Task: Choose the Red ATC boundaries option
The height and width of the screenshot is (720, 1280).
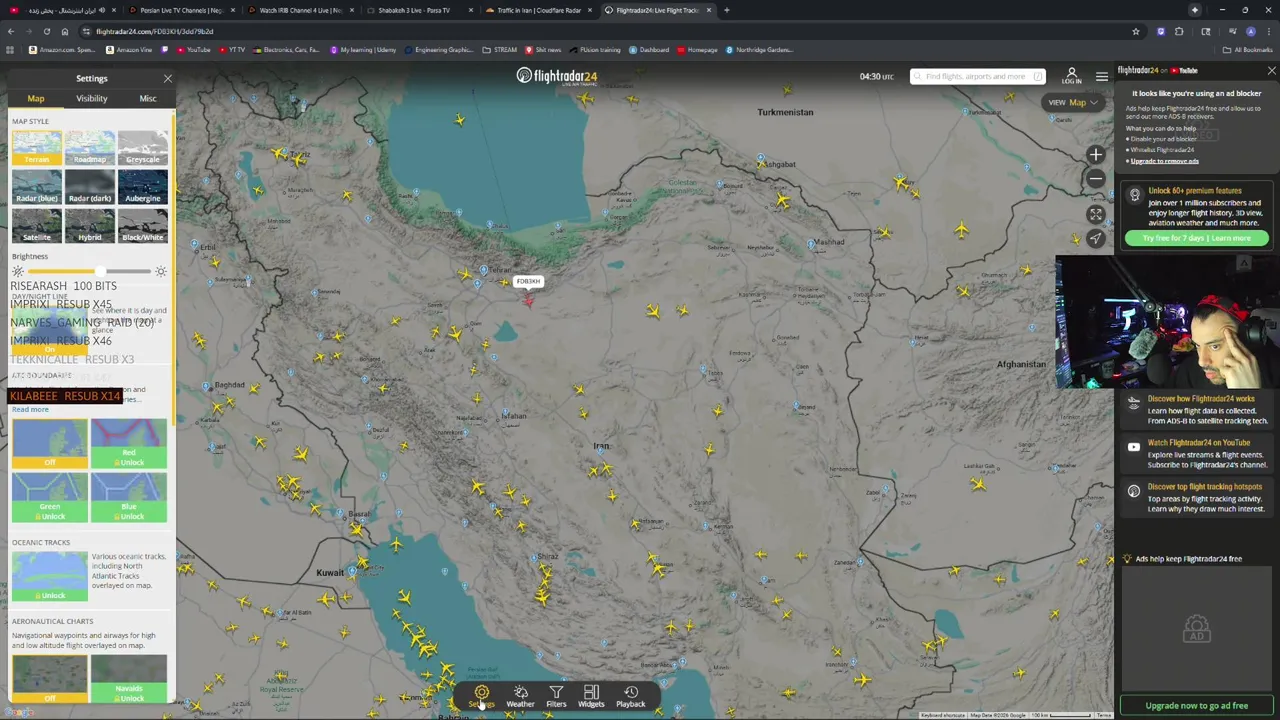Action: pyautogui.click(x=129, y=444)
